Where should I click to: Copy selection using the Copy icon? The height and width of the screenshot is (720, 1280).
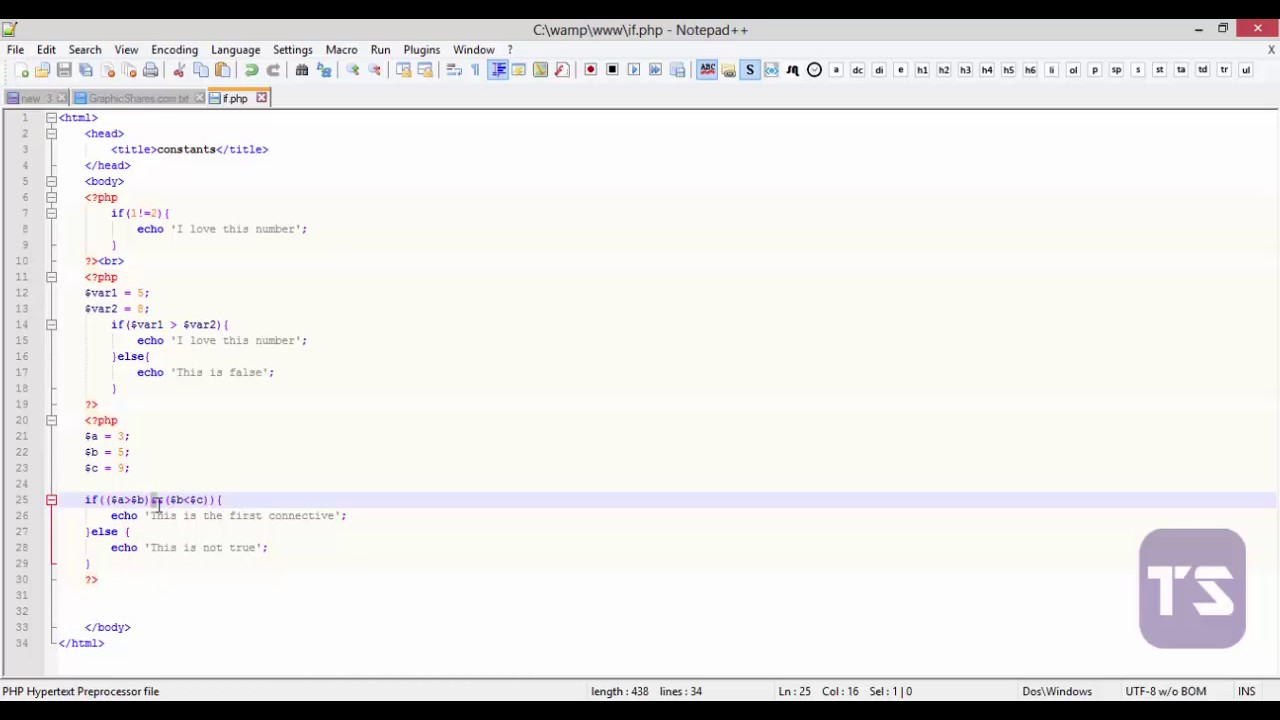201,70
